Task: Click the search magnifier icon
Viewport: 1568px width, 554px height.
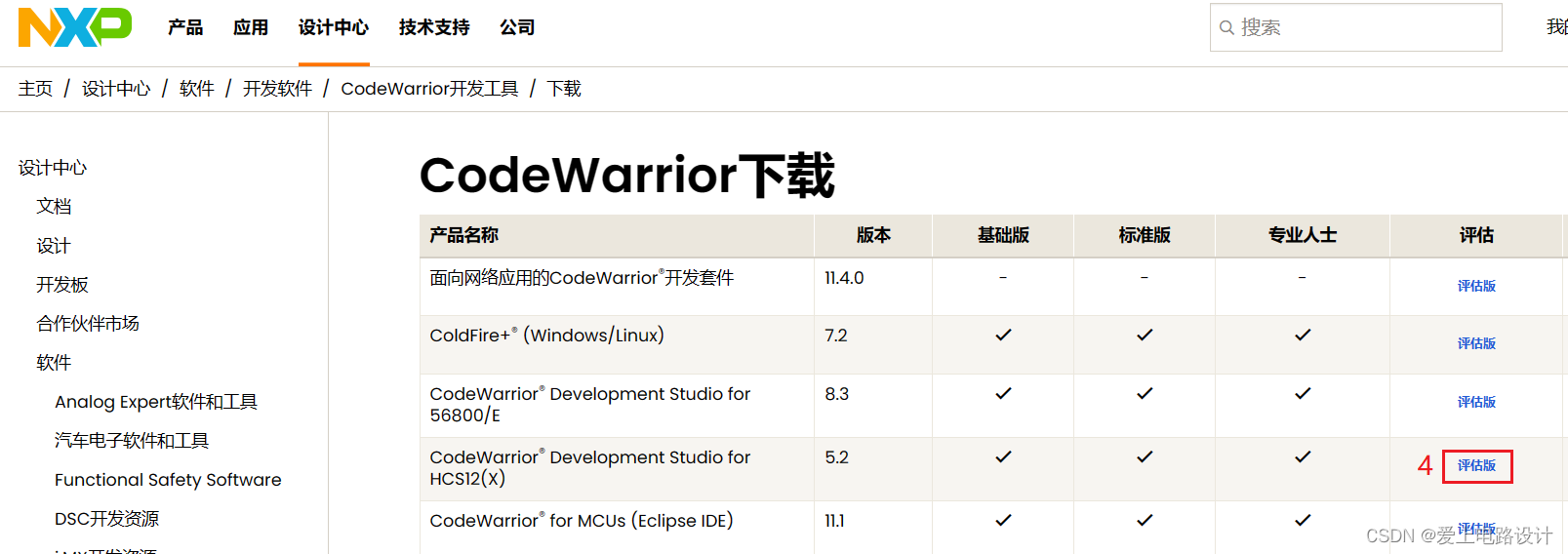Action: 1226,27
